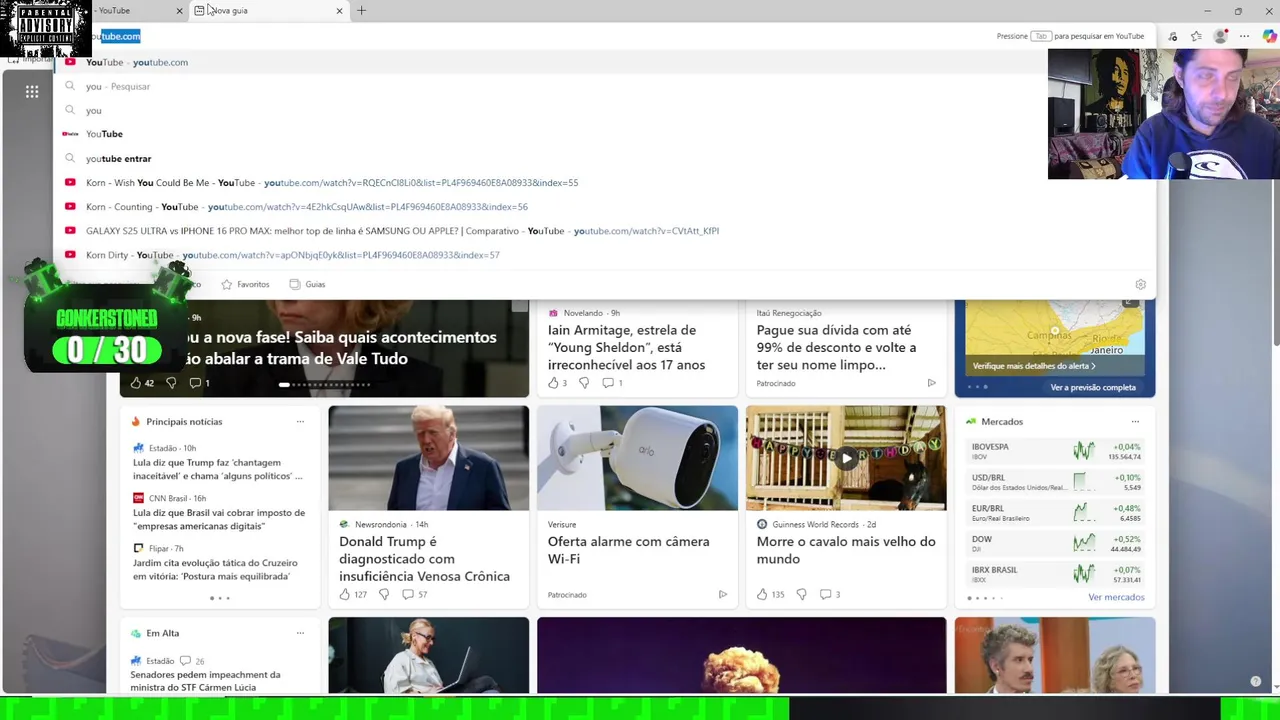This screenshot has width=1280, height=720.
Task: Open Korn - Wish You Could Be Me suggestion
Action: point(604,183)
